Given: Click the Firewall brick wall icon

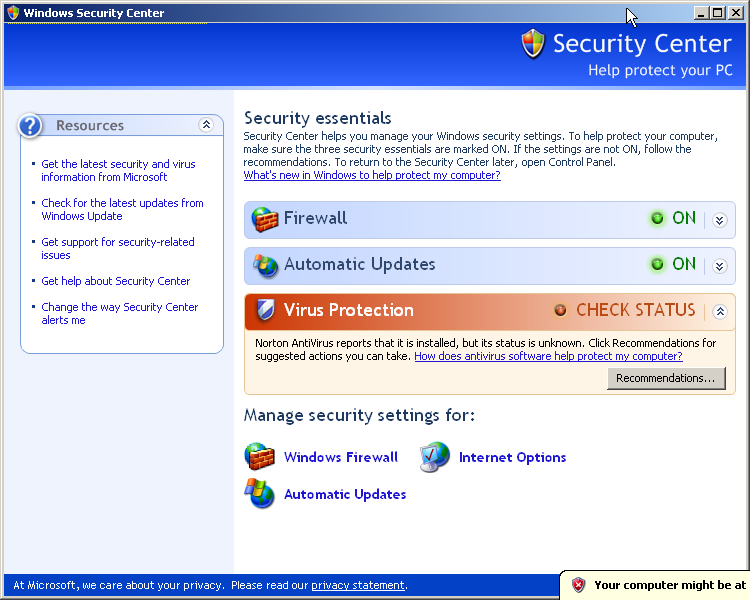Looking at the screenshot, I should pyautogui.click(x=265, y=220).
